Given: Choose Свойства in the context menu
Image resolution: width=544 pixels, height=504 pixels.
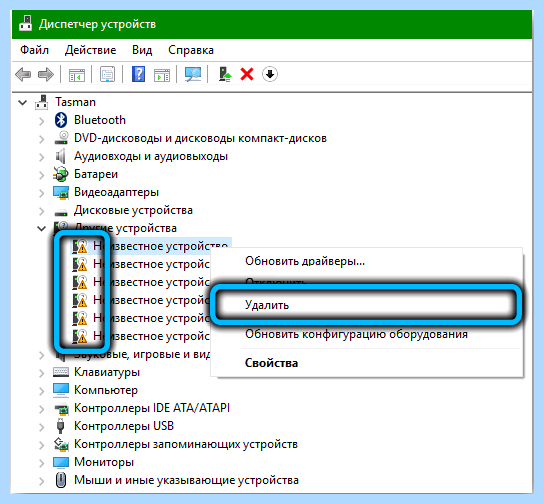Looking at the screenshot, I should [366, 363].
